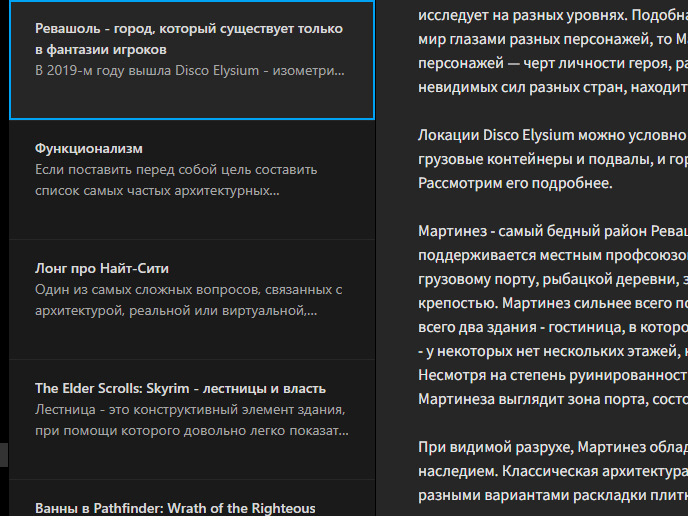Click the paragraph starting "При видимой разрухе, Мартинез"
Image resolution: width=688 pixels, height=516 pixels.
pos(553,471)
